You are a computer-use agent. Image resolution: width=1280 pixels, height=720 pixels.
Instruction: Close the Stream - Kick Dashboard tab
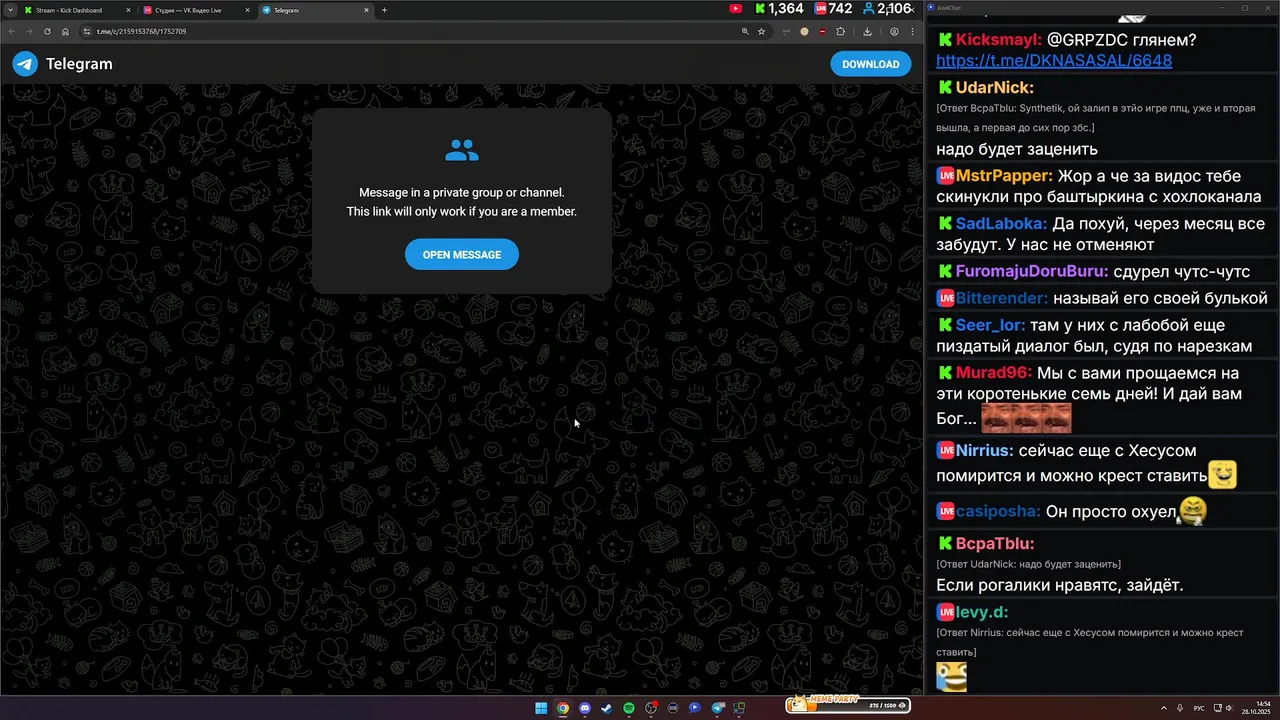(x=128, y=10)
